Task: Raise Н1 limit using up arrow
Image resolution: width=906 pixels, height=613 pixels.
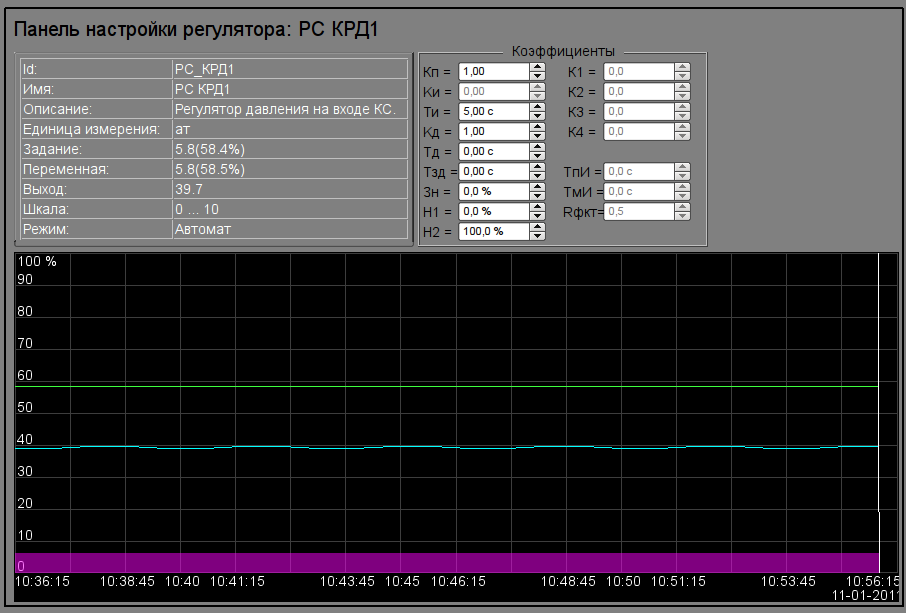Action: point(537,207)
